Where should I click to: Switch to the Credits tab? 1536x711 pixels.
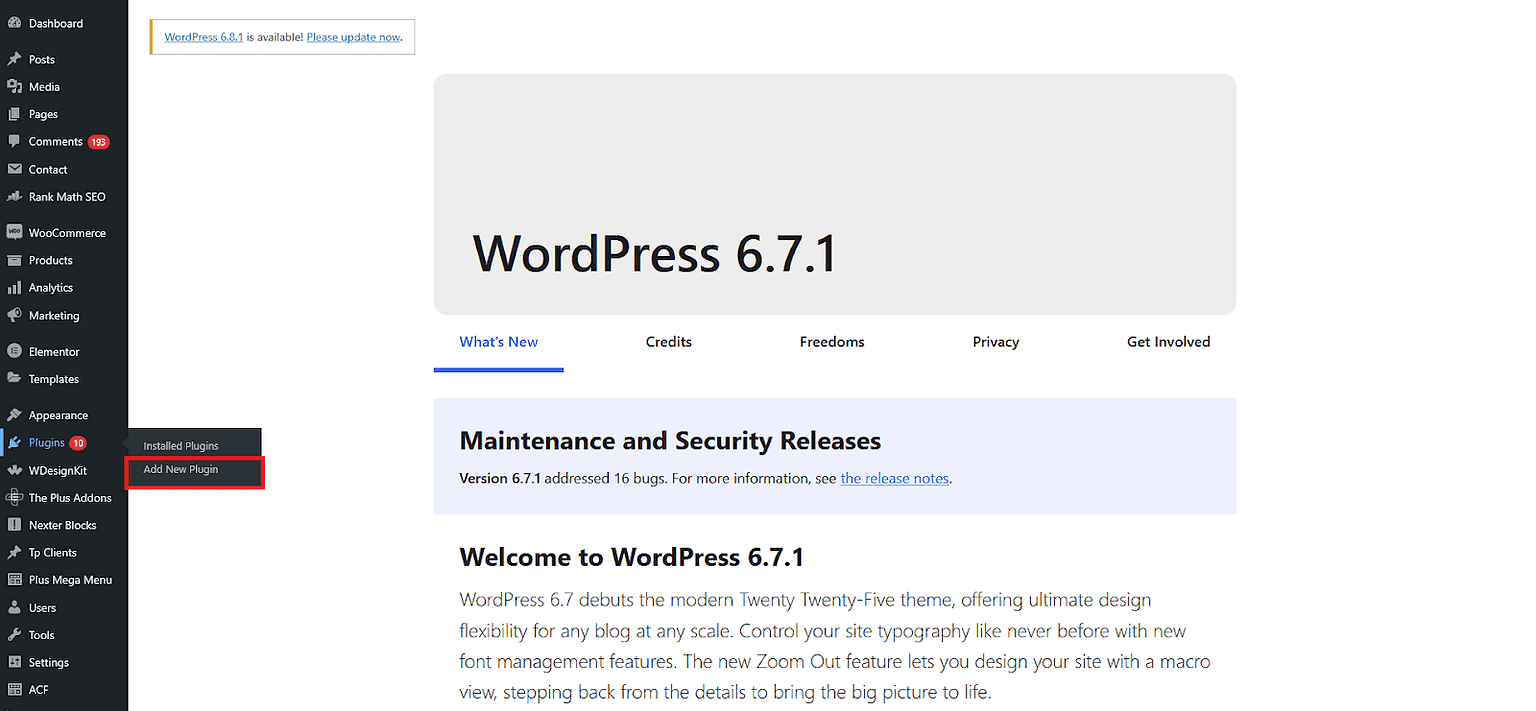click(668, 341)
